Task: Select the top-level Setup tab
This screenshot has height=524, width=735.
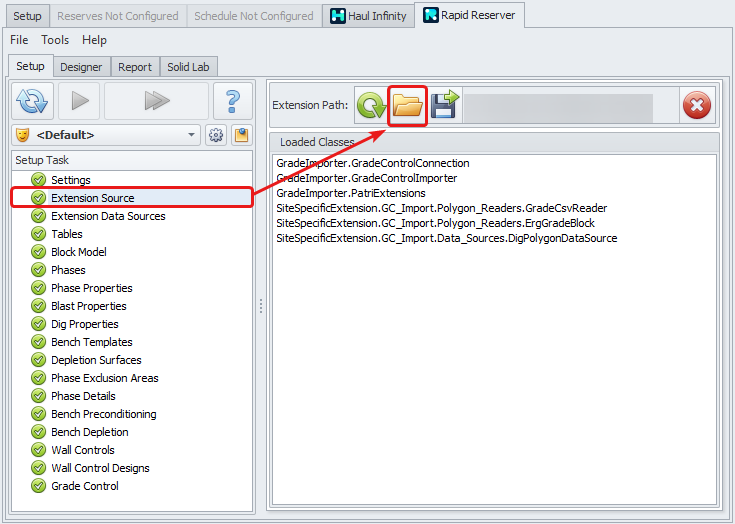Action: pos(27,16)
